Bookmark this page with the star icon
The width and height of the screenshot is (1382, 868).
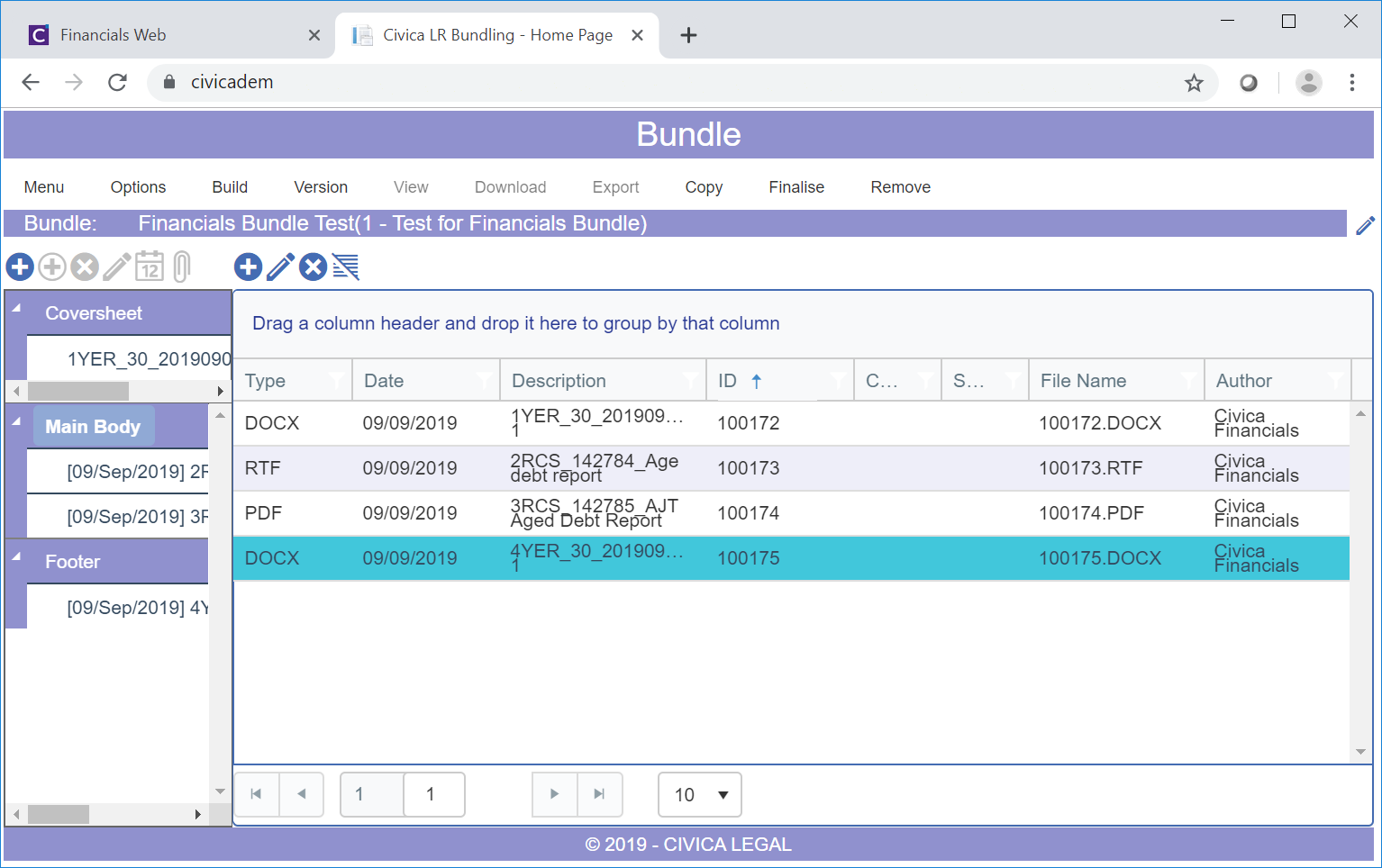(x=1194, y=83)
